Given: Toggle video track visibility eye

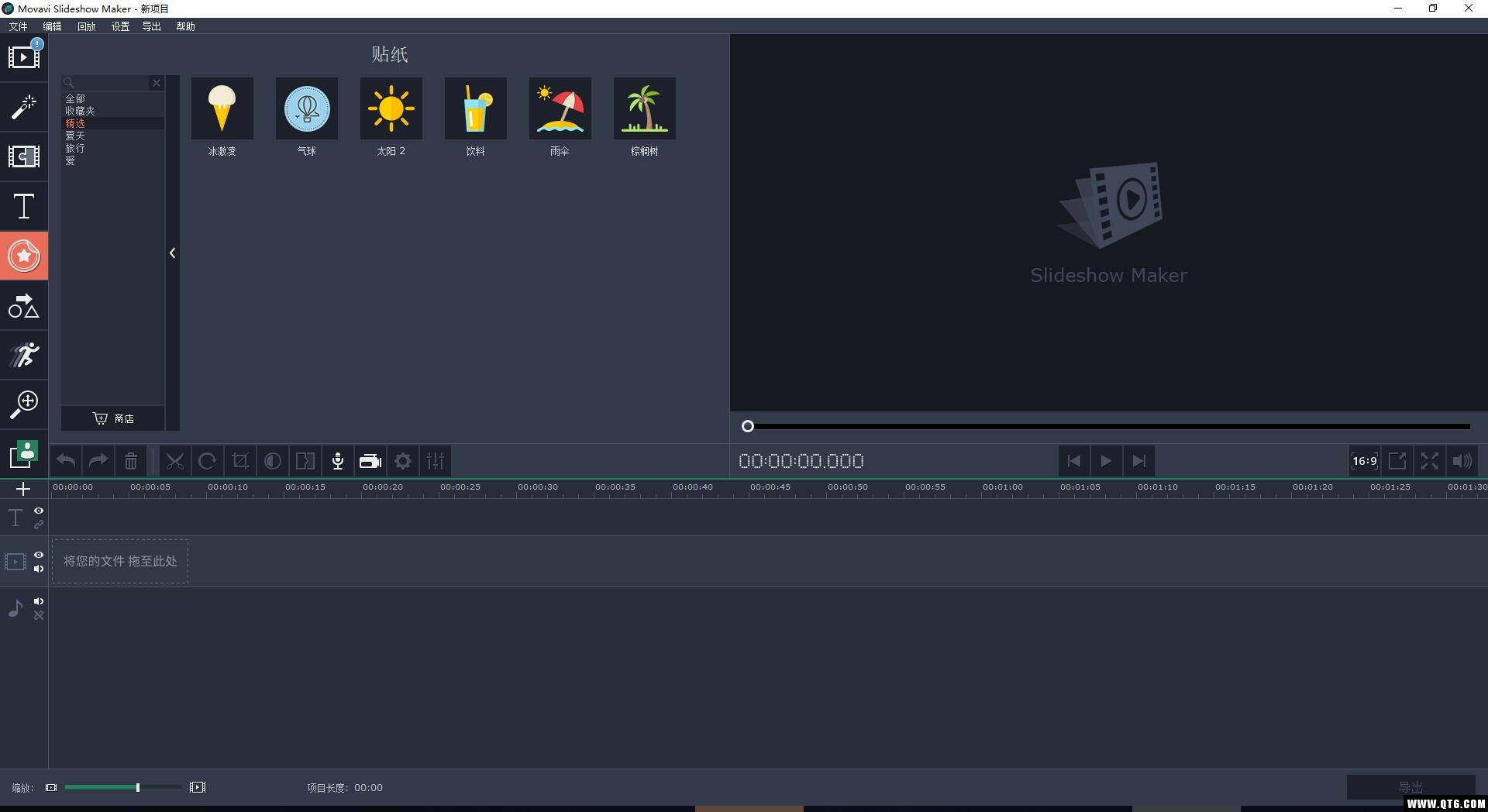Looking at the screenshot, I should 38,555.
